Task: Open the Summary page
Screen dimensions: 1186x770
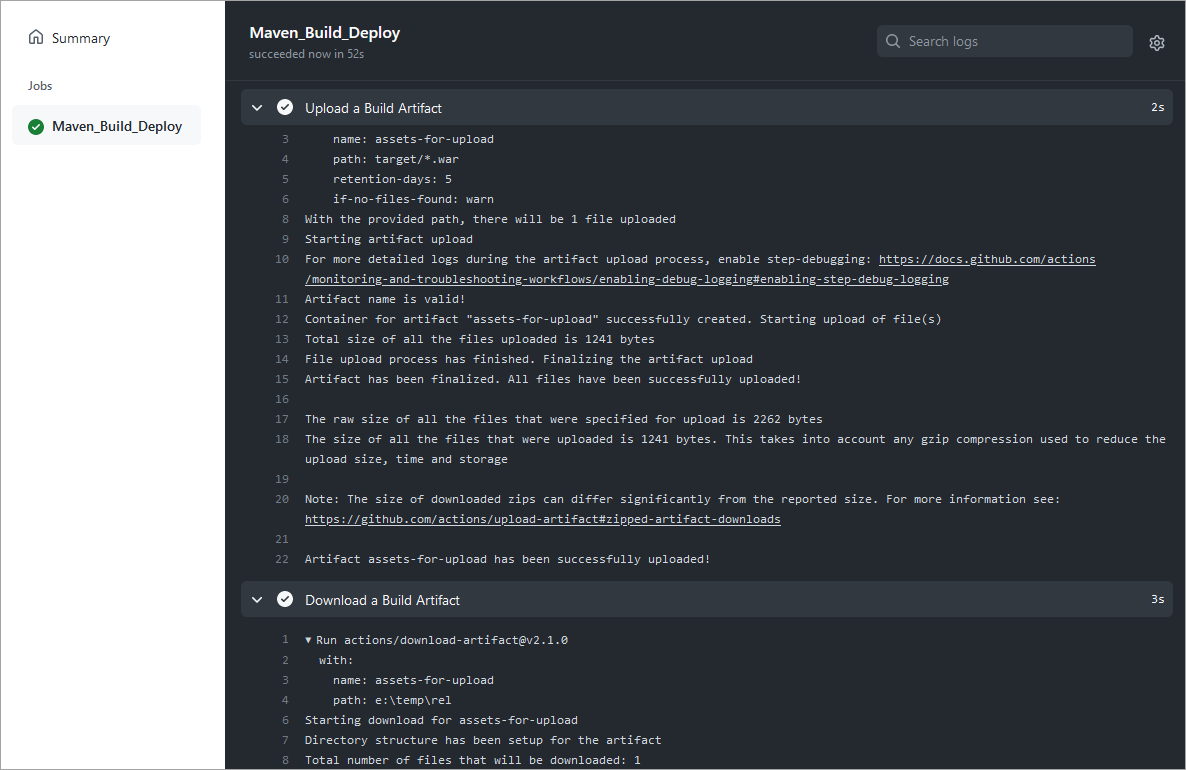Action: (x=80, y=38)
